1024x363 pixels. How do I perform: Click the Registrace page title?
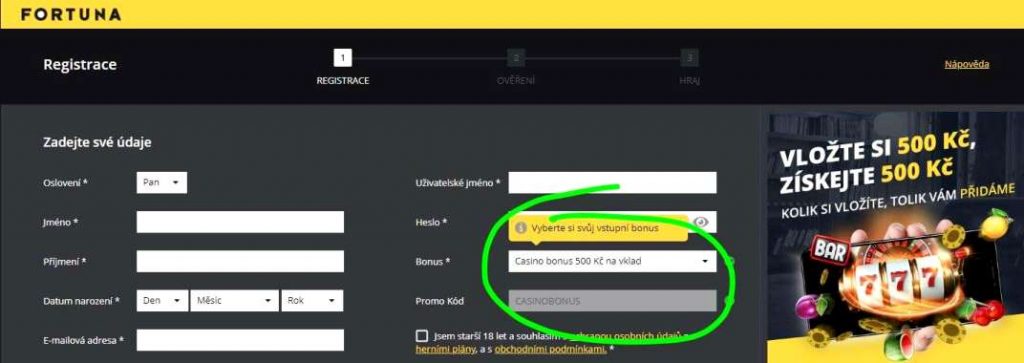[80, 65]
